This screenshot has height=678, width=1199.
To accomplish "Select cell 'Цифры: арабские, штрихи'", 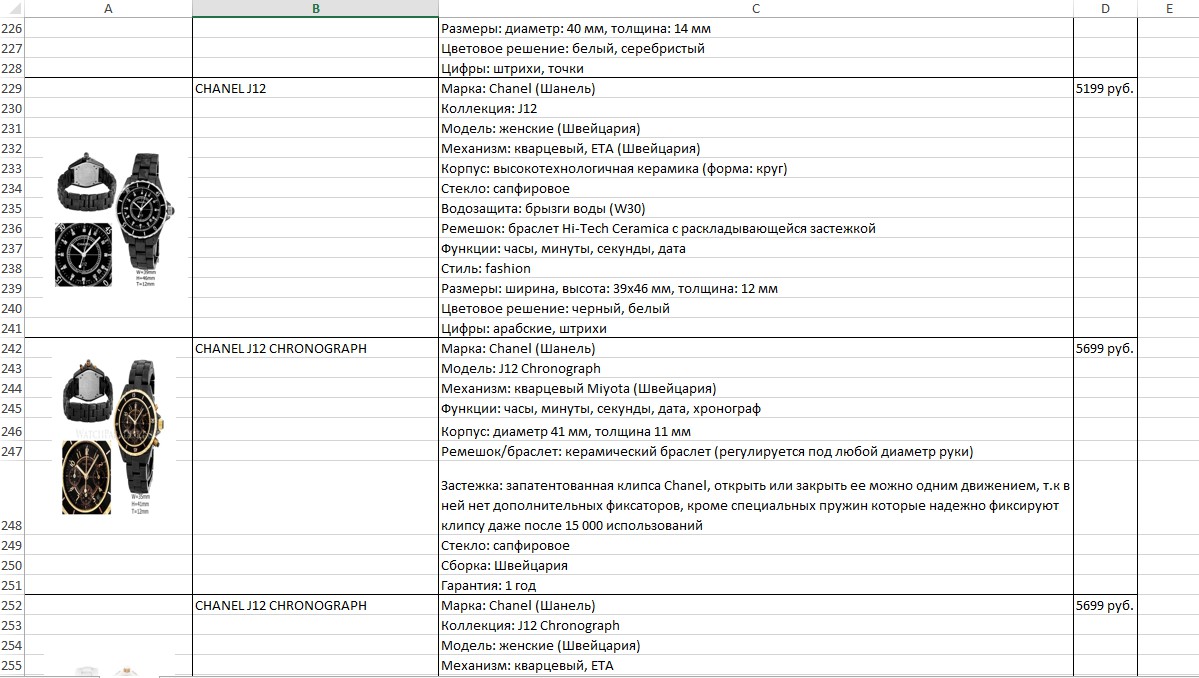I will tap(755, 329).
